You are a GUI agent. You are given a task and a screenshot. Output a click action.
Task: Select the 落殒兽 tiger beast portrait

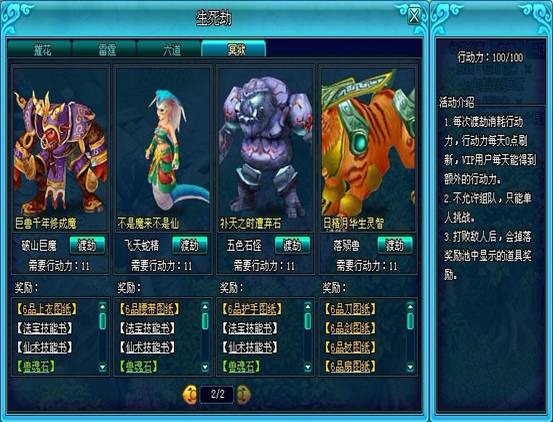[368, 149]
